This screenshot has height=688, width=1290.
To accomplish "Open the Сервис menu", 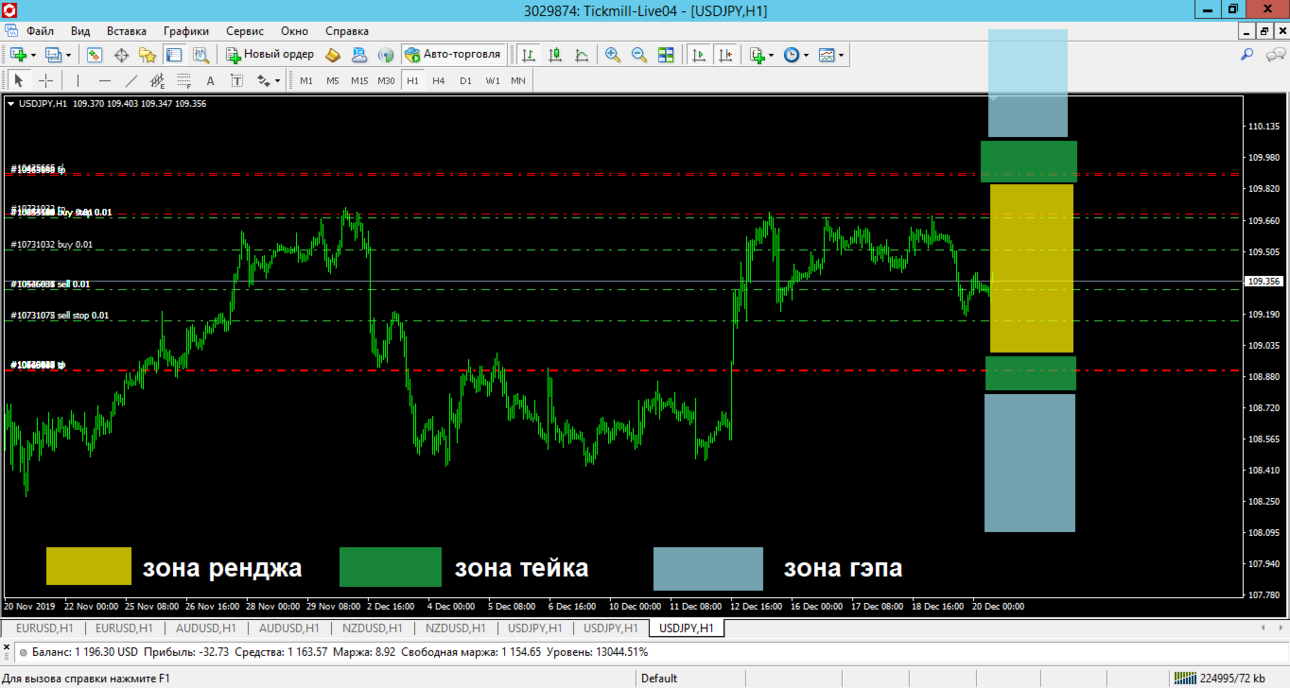I will 245,31.
